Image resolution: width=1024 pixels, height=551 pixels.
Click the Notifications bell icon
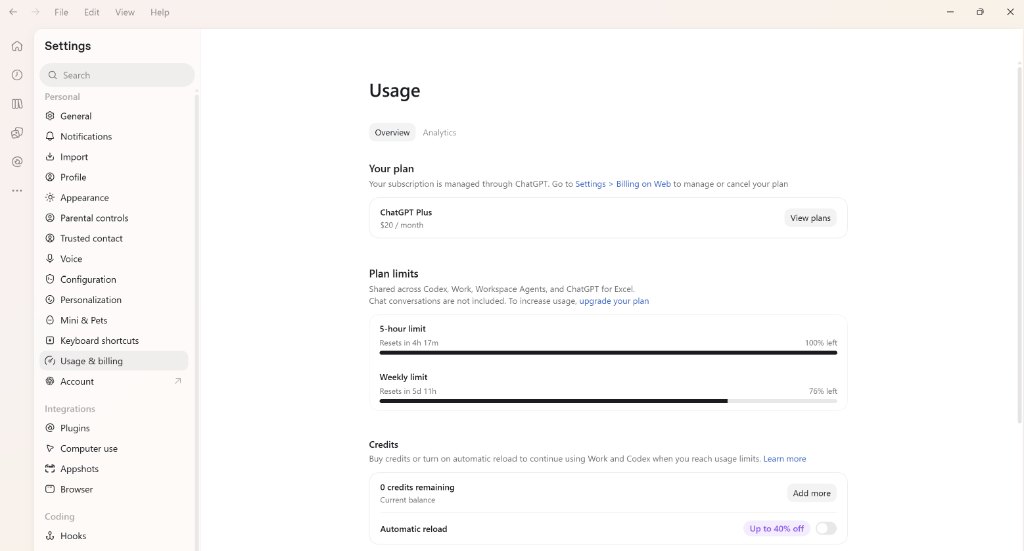click(x=50, y=136)
